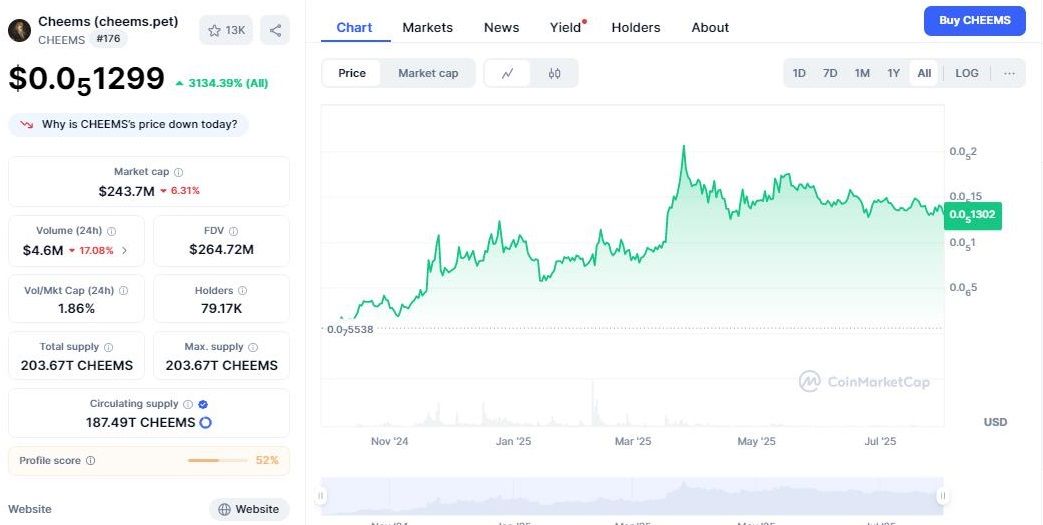Show Total supply info icon
The image size is (1043, 525).
(x=108, y=347)
